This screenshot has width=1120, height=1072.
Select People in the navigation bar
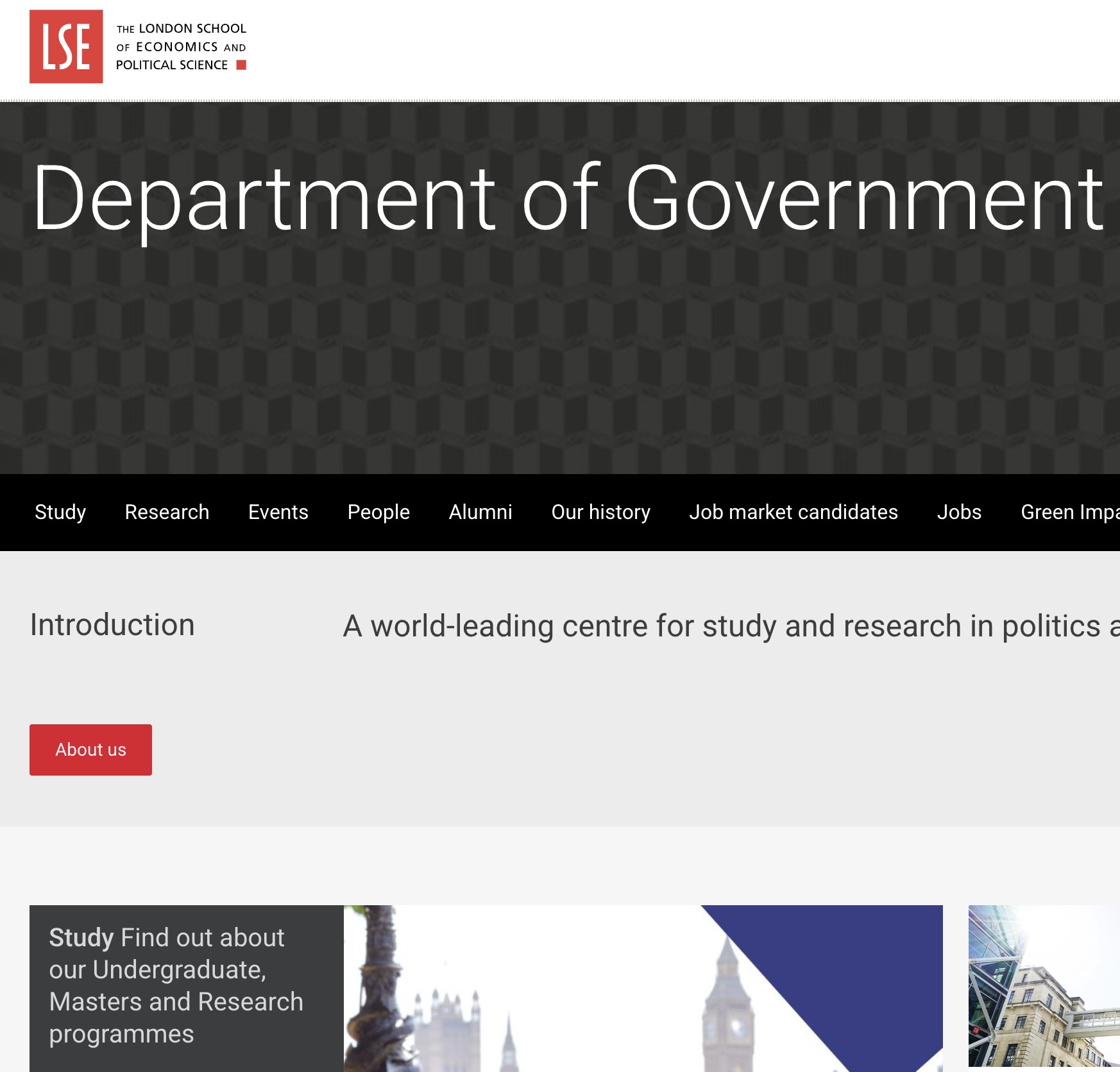pyautogui.click(x=378, y=512)
